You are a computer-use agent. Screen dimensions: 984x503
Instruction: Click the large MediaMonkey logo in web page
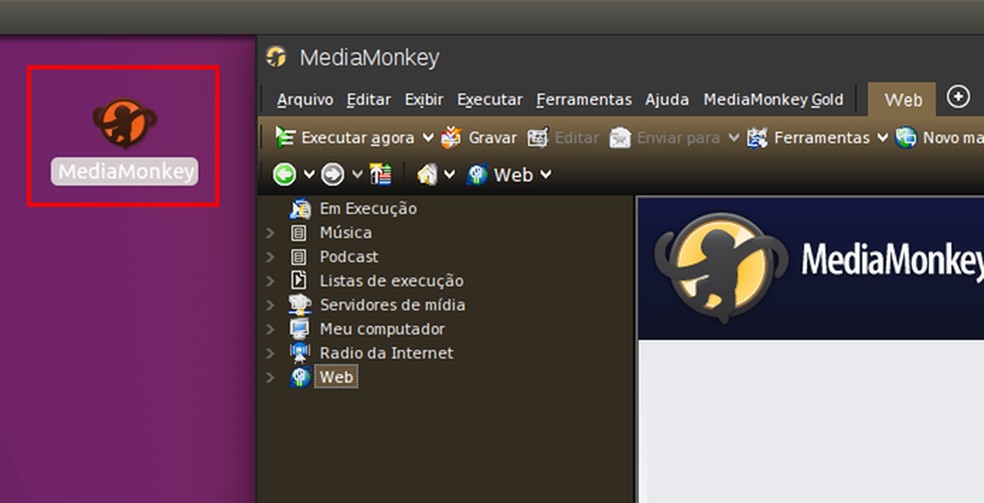click(720, 268)
